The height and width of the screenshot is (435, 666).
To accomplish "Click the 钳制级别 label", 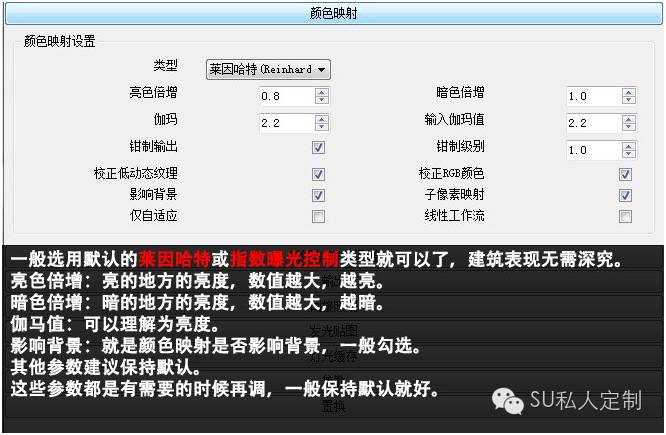I will pos(460,146).
